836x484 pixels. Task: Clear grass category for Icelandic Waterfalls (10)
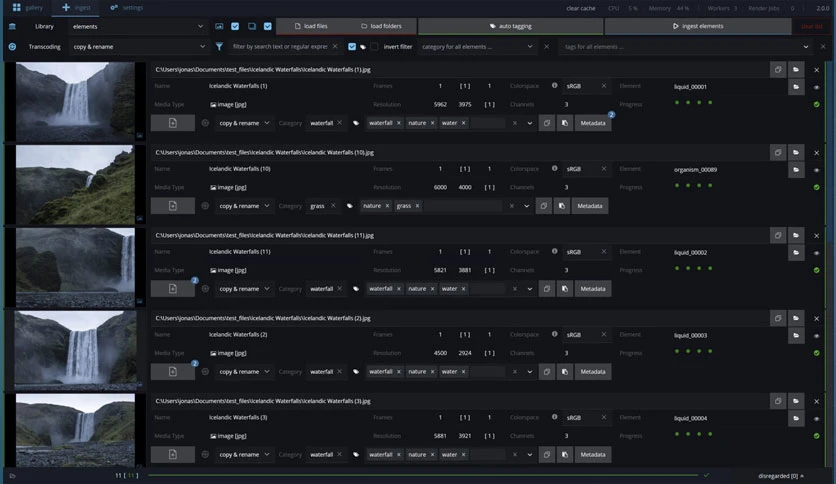pyautogui.click(x=333, y=205)
